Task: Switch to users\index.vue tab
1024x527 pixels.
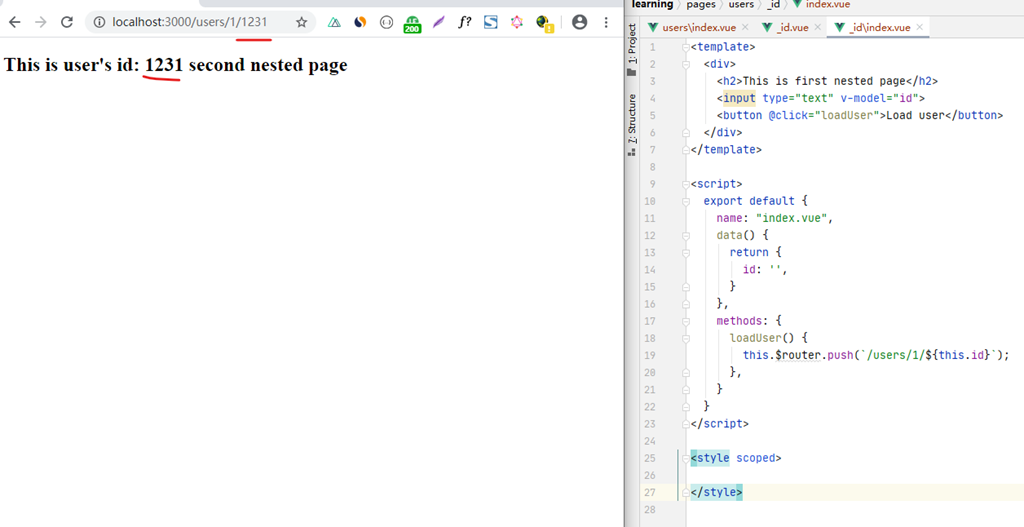Action: pyautogui.click(x=699, y=27)
